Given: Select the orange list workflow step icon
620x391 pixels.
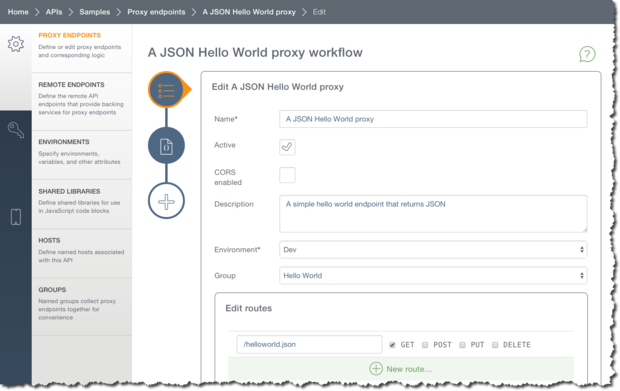Looking at the screenshot, I should click(x=166, y=90).
